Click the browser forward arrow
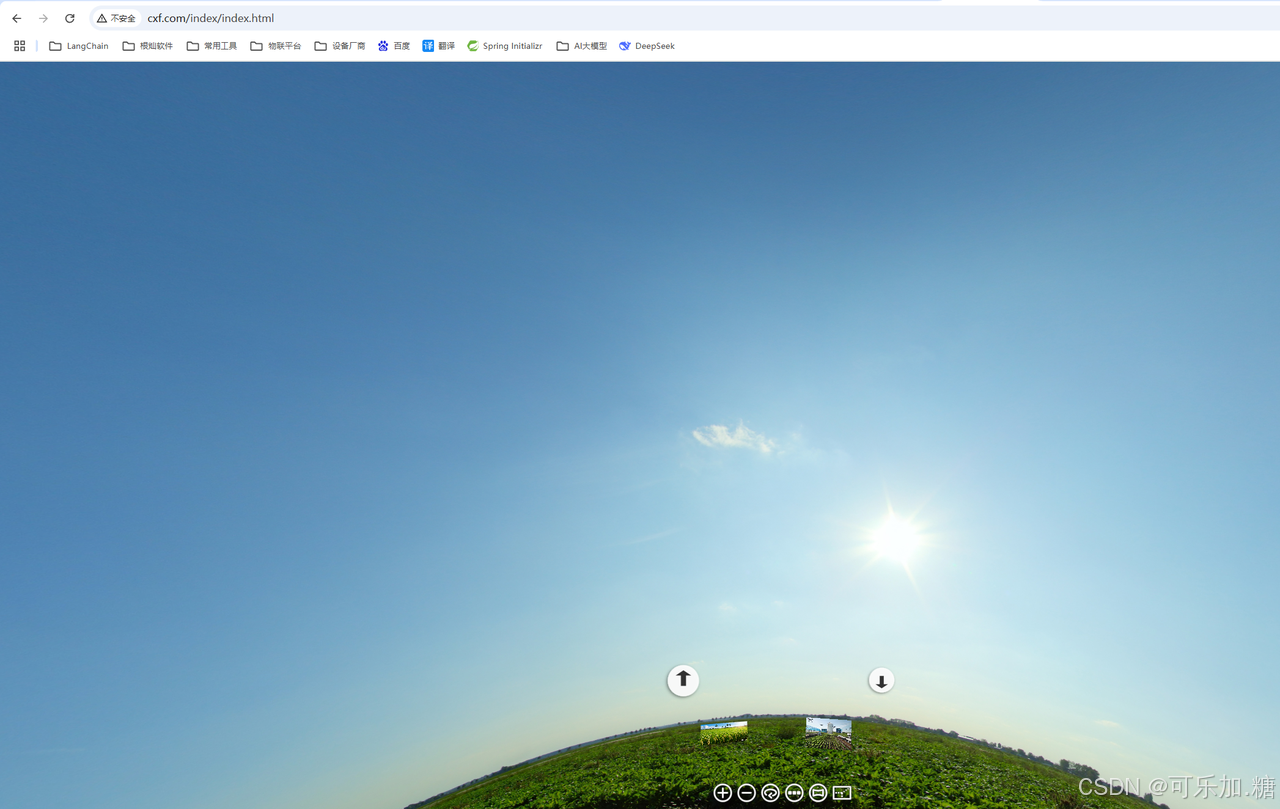 coord(43,18)
